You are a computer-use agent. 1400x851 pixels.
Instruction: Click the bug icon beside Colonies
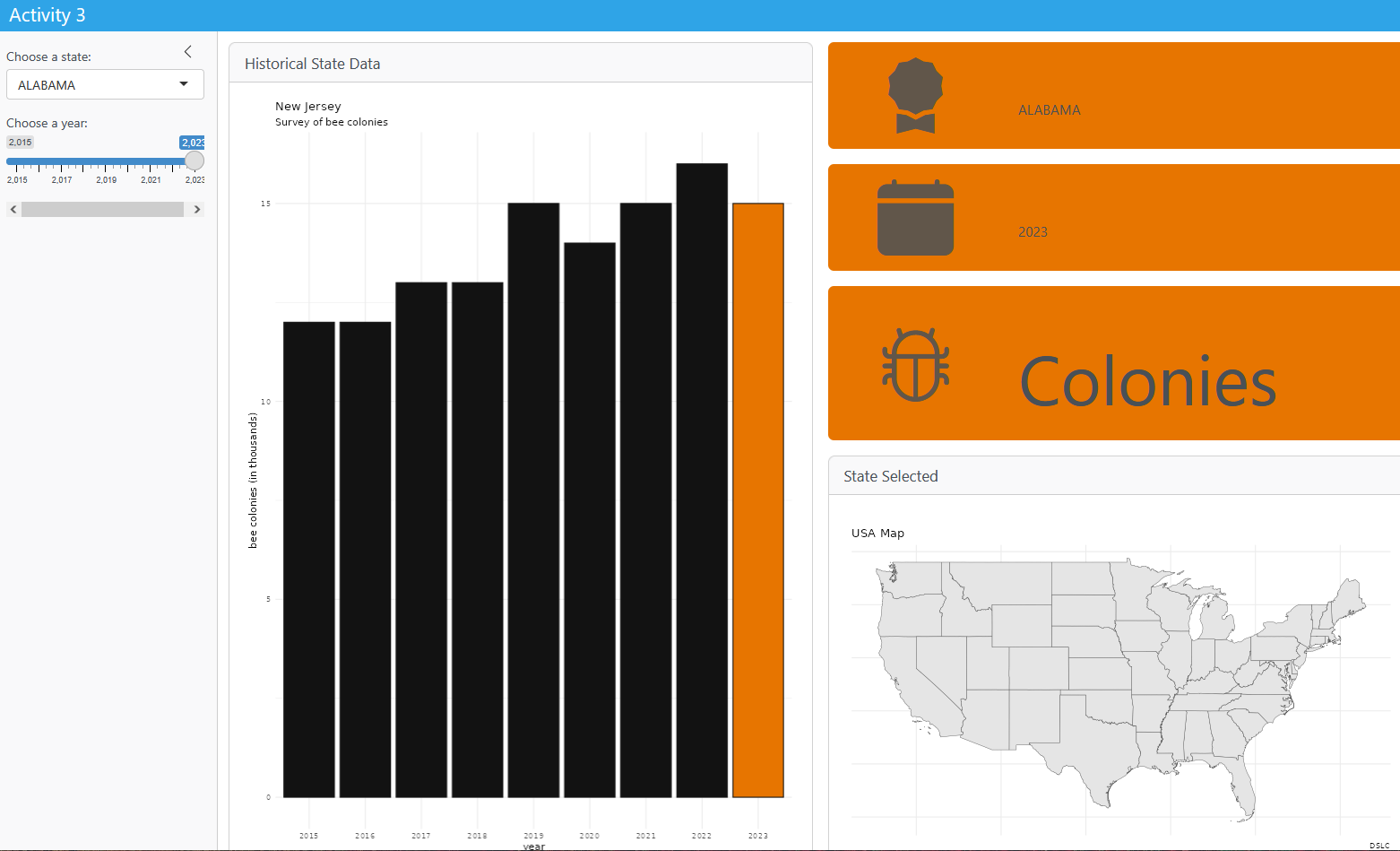915,364
